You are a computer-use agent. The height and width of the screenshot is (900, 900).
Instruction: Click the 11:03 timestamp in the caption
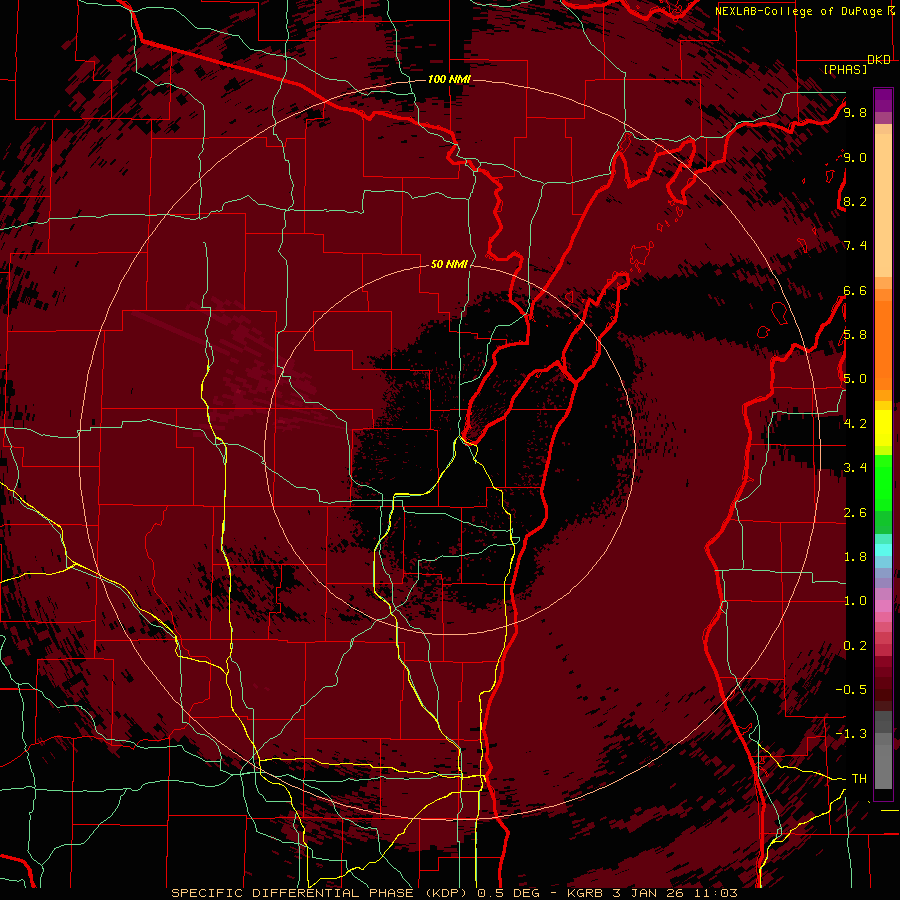pyautogui.click(x=717, y=893)
